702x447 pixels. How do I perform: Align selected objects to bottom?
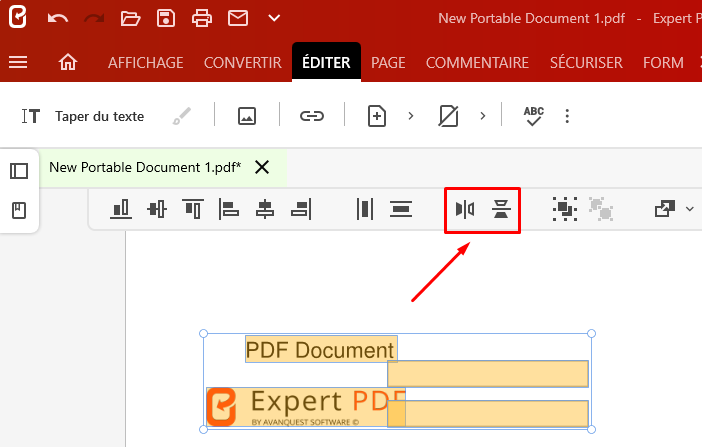121,209
